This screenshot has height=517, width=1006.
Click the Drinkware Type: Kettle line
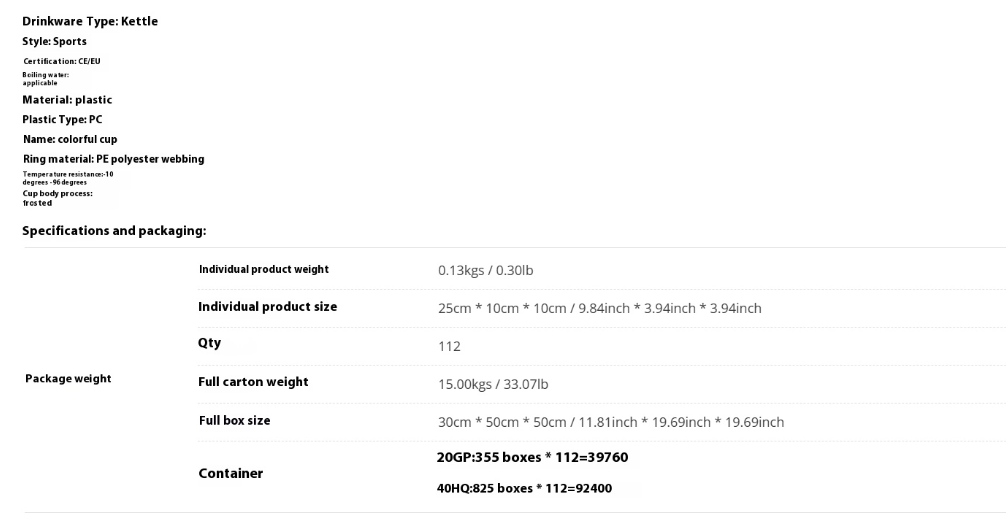[90, 21]
